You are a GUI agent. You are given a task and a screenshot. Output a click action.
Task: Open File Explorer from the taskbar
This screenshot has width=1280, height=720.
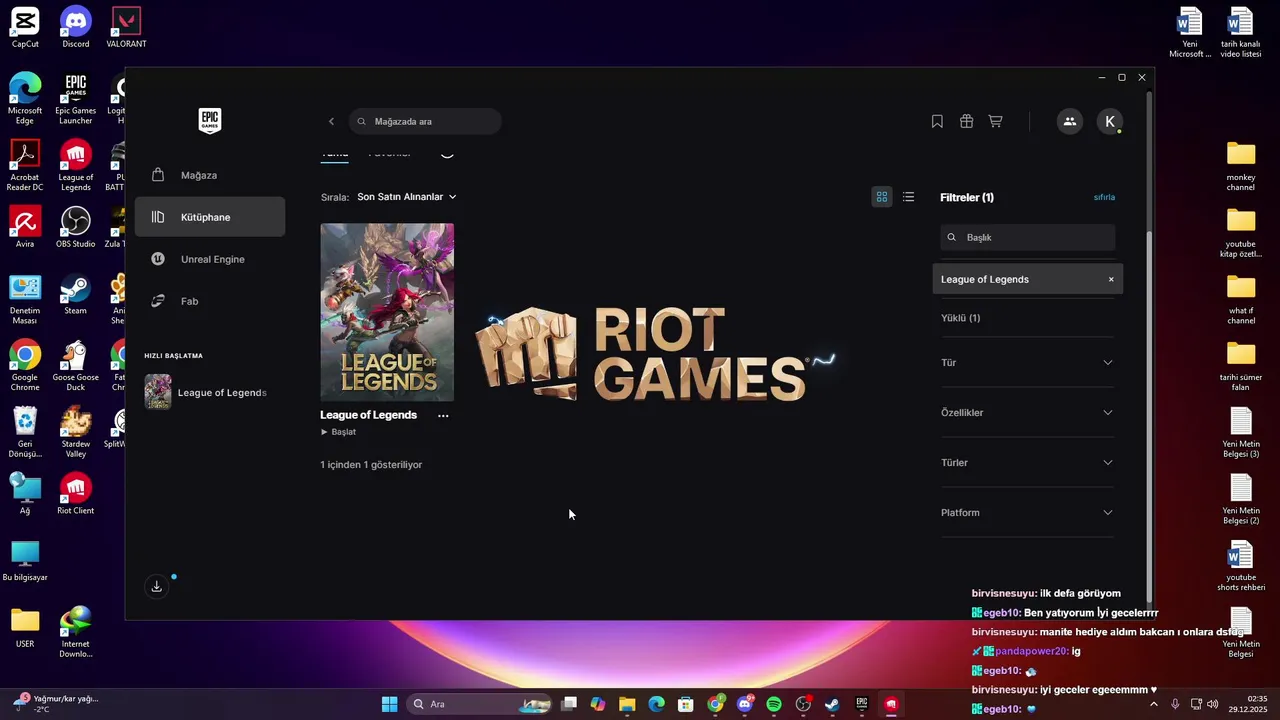627,704
